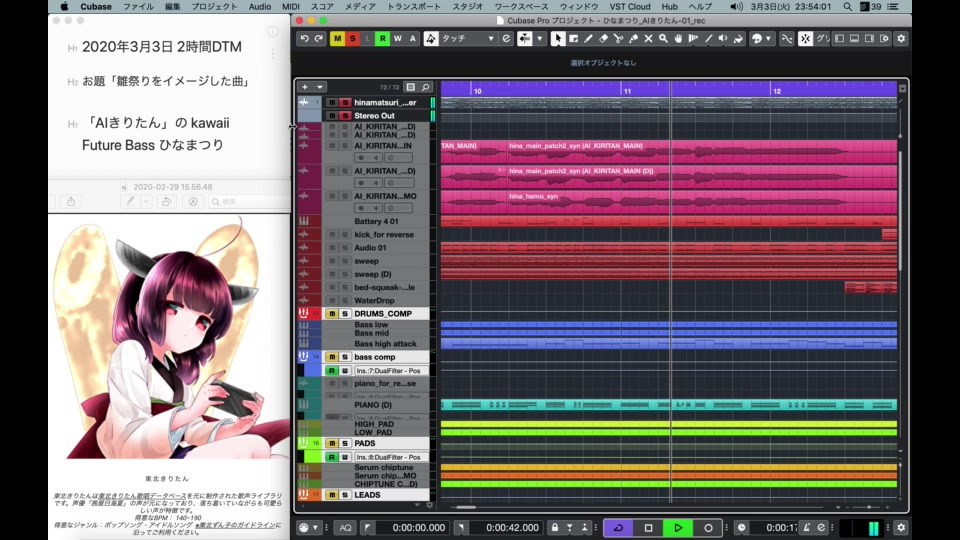The width and height of the screenshot is (960, 540).
Task: Select the Zoom magnifier tool
Action: tap(663, 39)
